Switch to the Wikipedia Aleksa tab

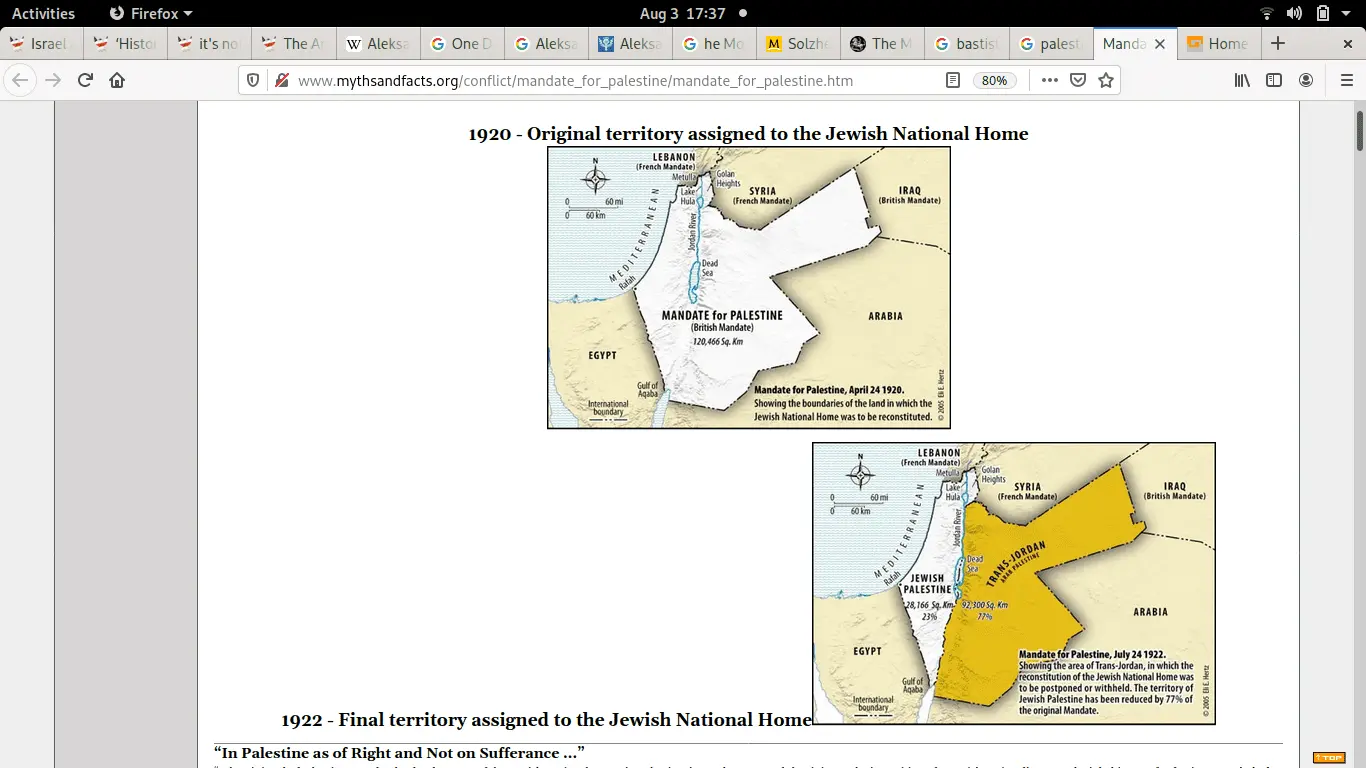click(377, 44)
